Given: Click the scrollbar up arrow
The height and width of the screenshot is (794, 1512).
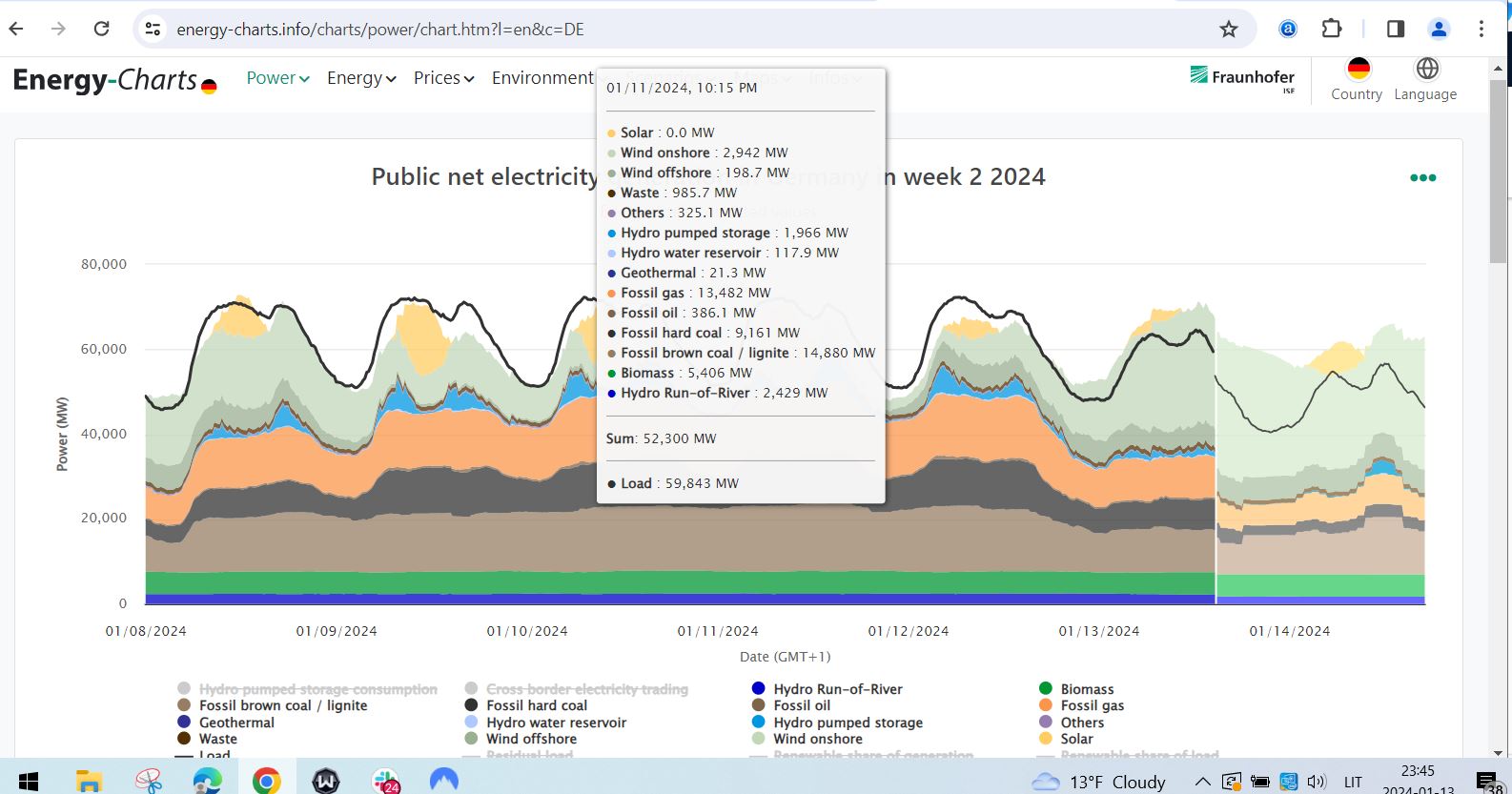Looking at the screenshot, I should pyautogui.click(x=1498, y=69).
